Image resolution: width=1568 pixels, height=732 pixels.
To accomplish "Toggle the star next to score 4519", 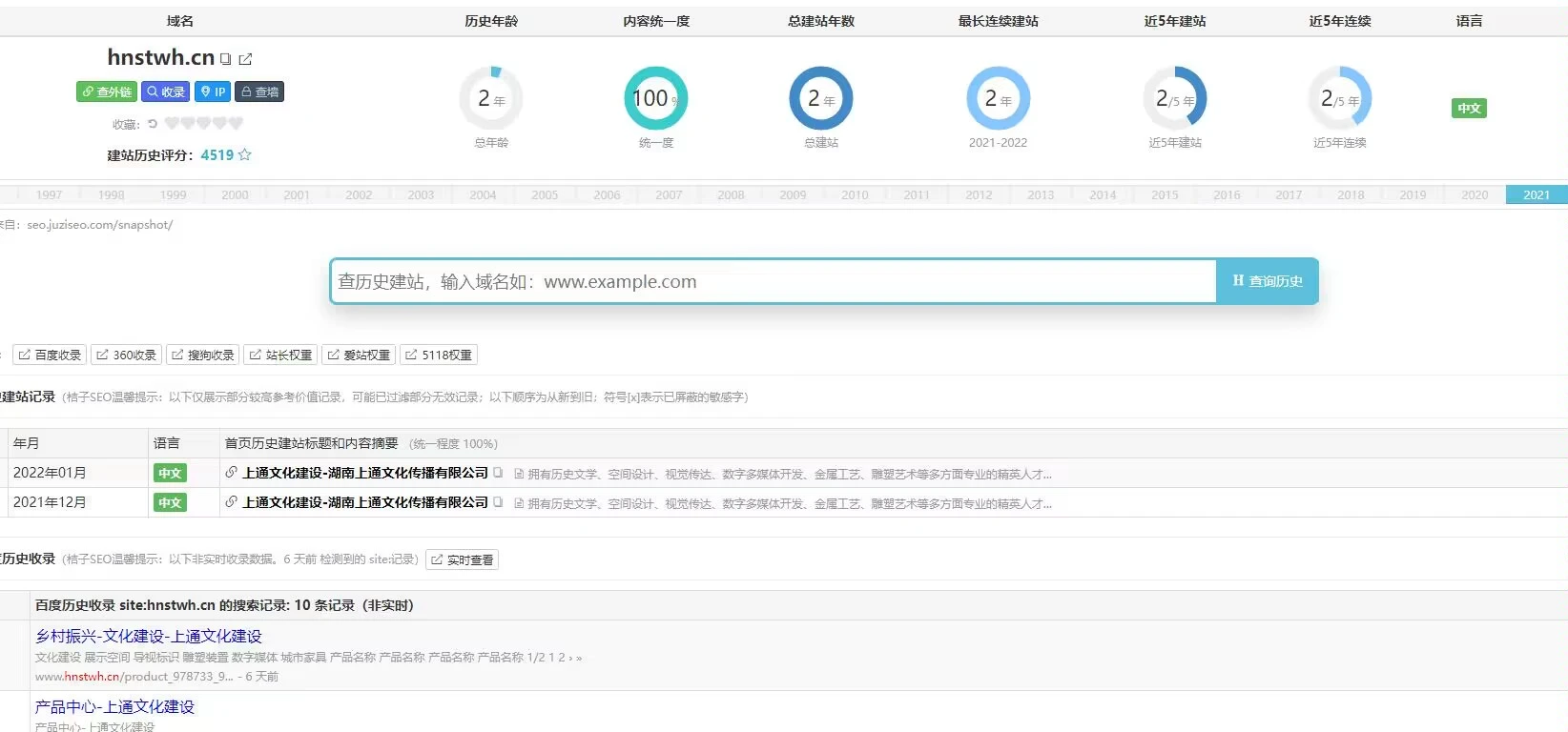I will [245, 154].
